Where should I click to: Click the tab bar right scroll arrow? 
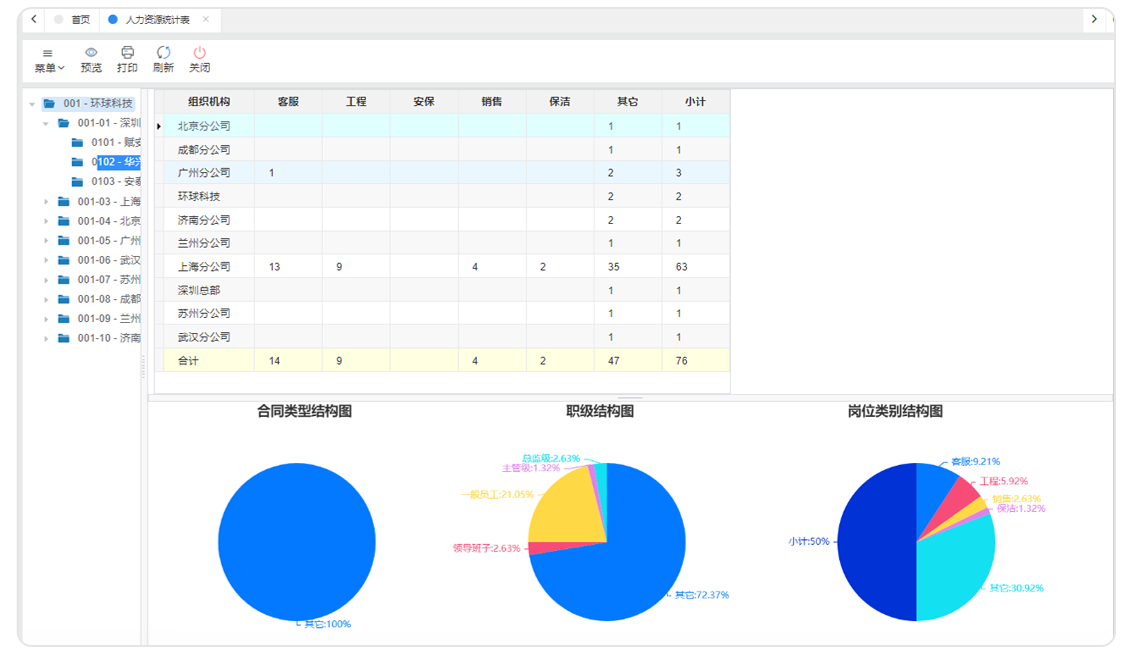point(1095,19)
